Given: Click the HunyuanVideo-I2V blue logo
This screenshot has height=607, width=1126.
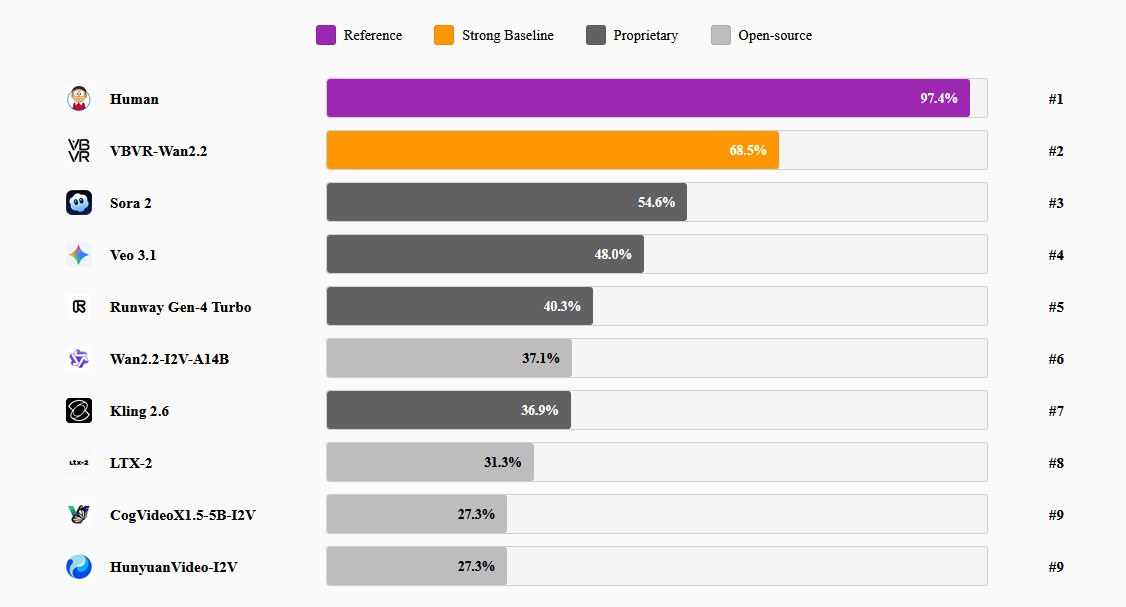Looking at the screenshot, I should [x=79, y=567].
